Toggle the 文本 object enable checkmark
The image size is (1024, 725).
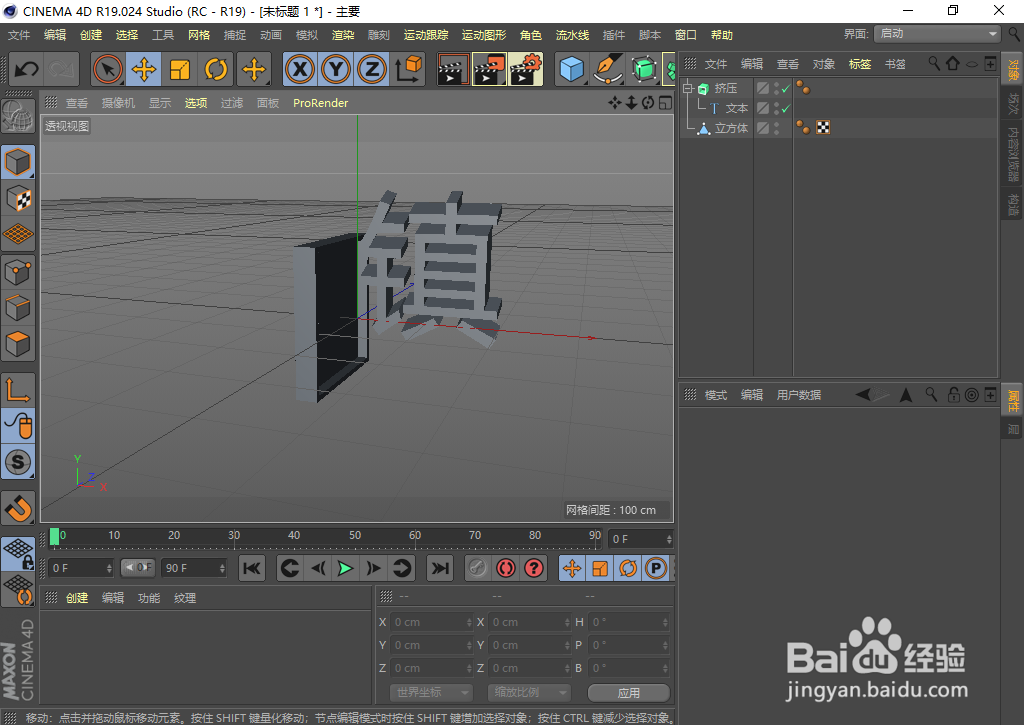(x=786, y=108)
